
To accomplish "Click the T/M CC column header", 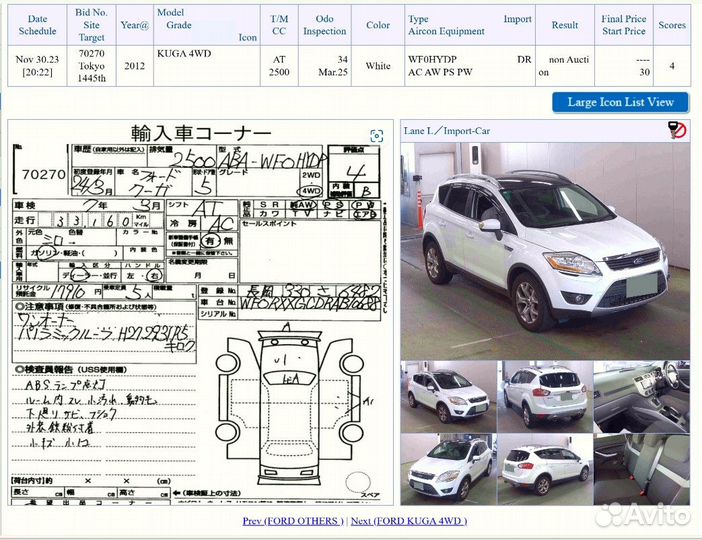I will pyautogui.click(x=279, y=25).
